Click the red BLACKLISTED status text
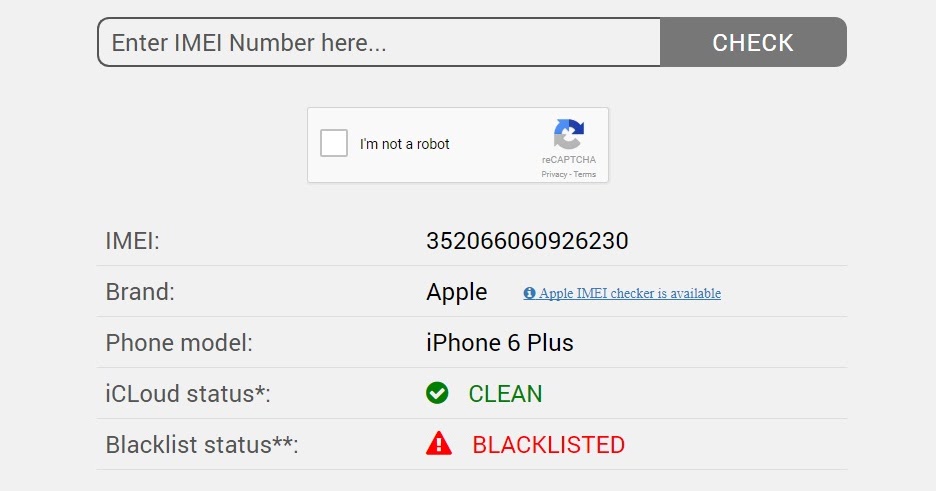 point(548,445)
